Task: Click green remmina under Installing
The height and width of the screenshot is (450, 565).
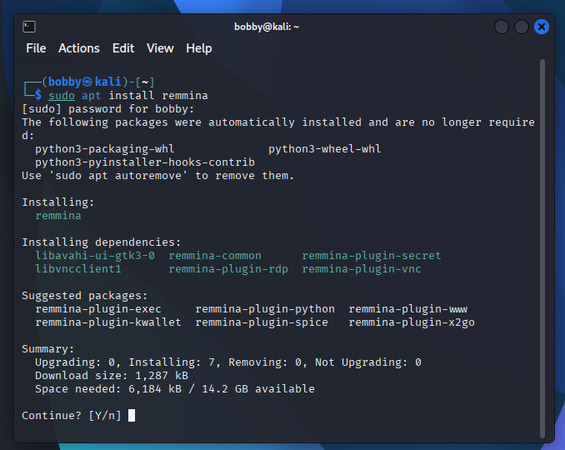Action: click(58, 215)
